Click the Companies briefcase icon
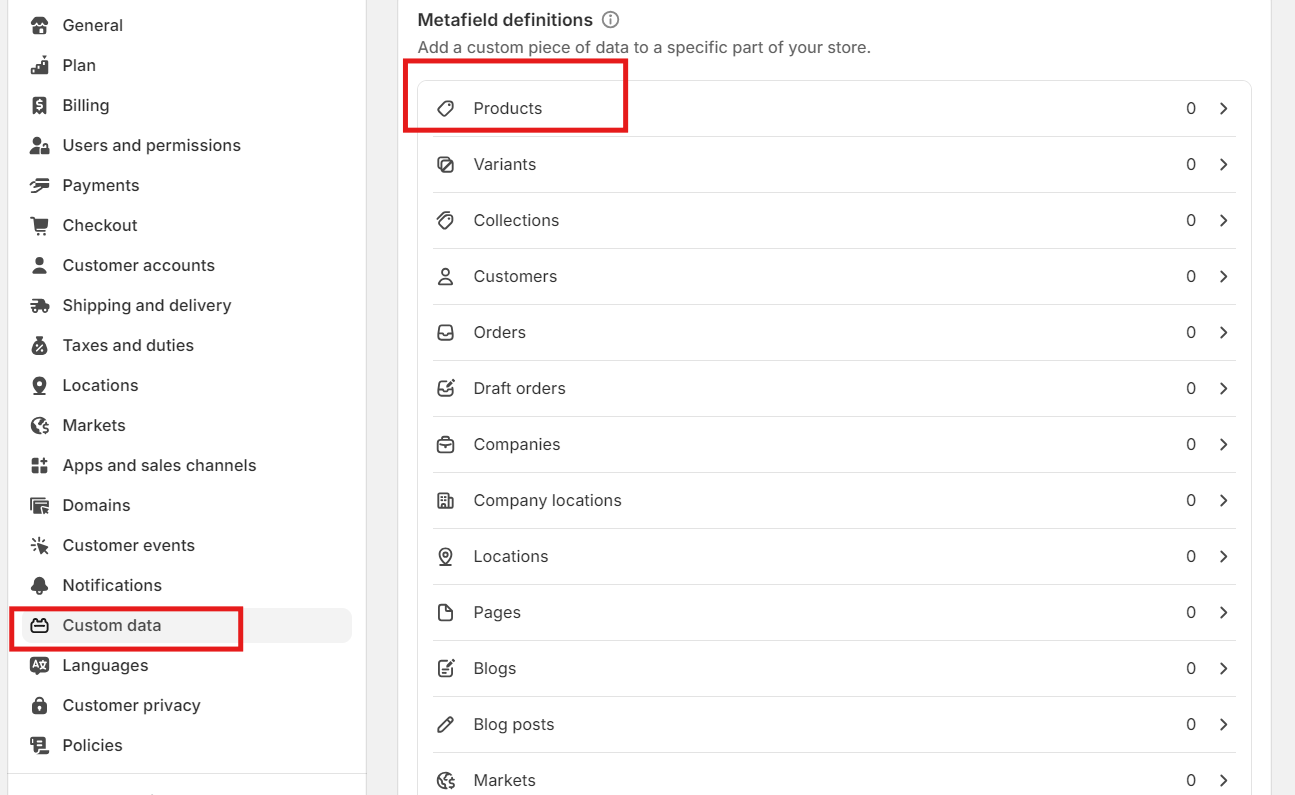The height and width of the screenshot is (795, 1295). coord(446,444)
